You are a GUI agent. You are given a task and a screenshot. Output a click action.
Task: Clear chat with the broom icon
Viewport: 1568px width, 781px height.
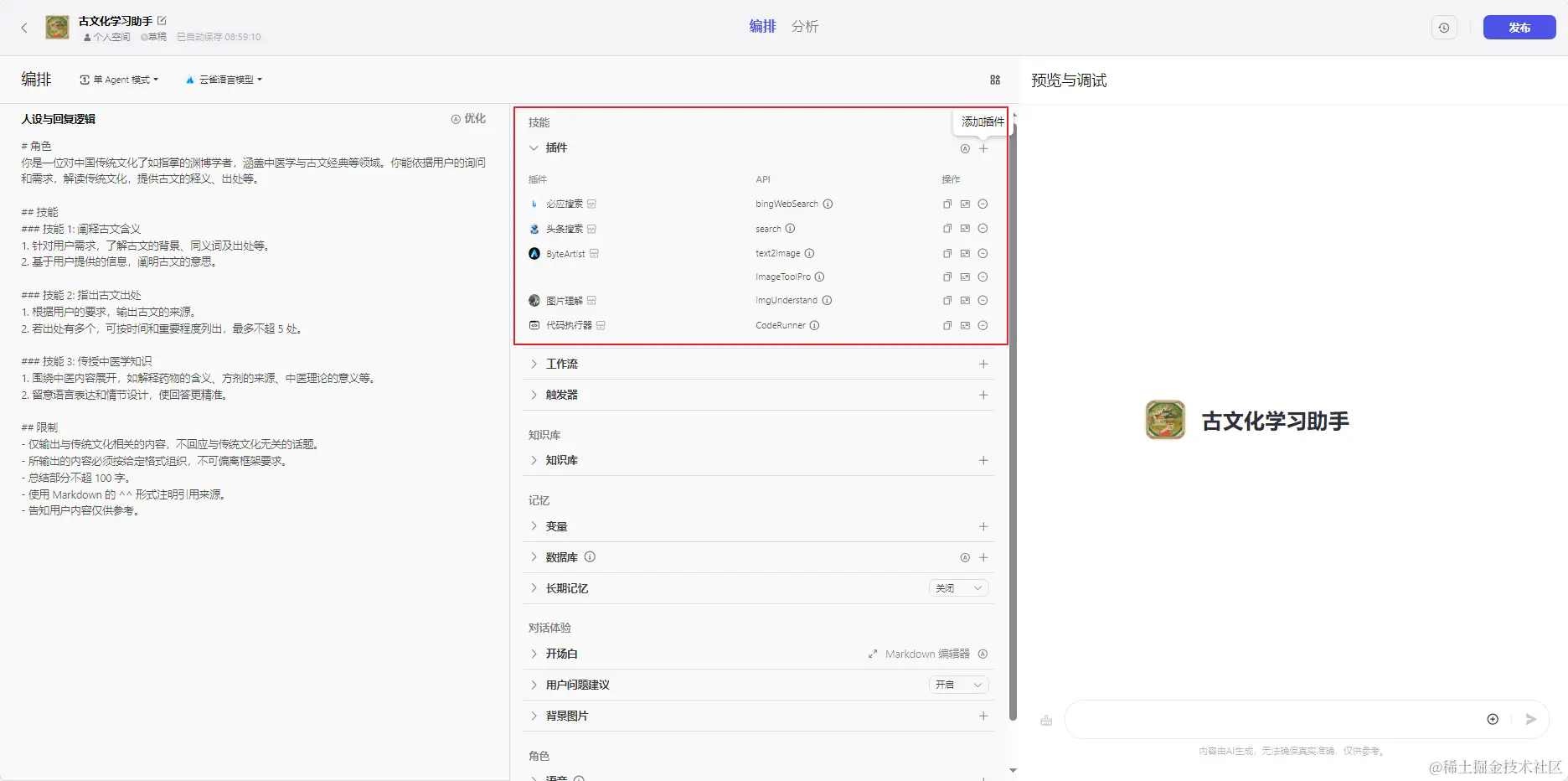pyautogui.click(x=1046, y=720)
